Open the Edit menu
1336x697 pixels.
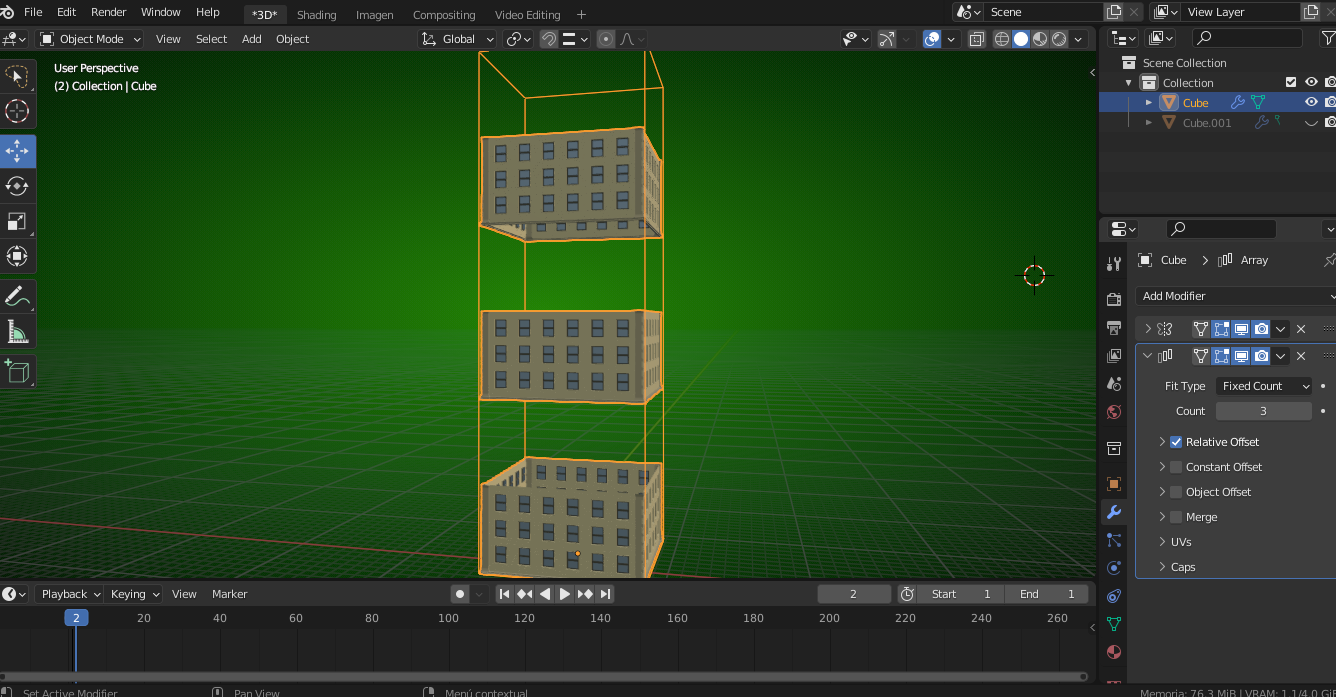click(66, 12)
